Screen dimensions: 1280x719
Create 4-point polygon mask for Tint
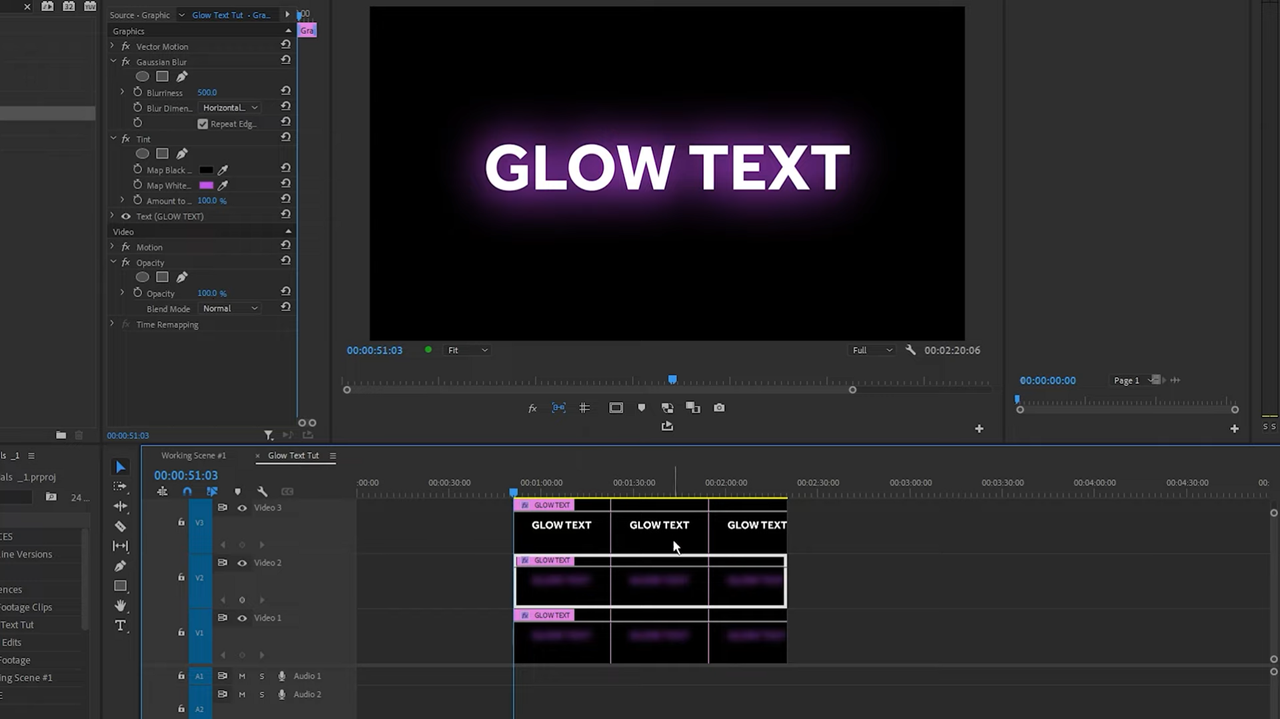point(162,154)
